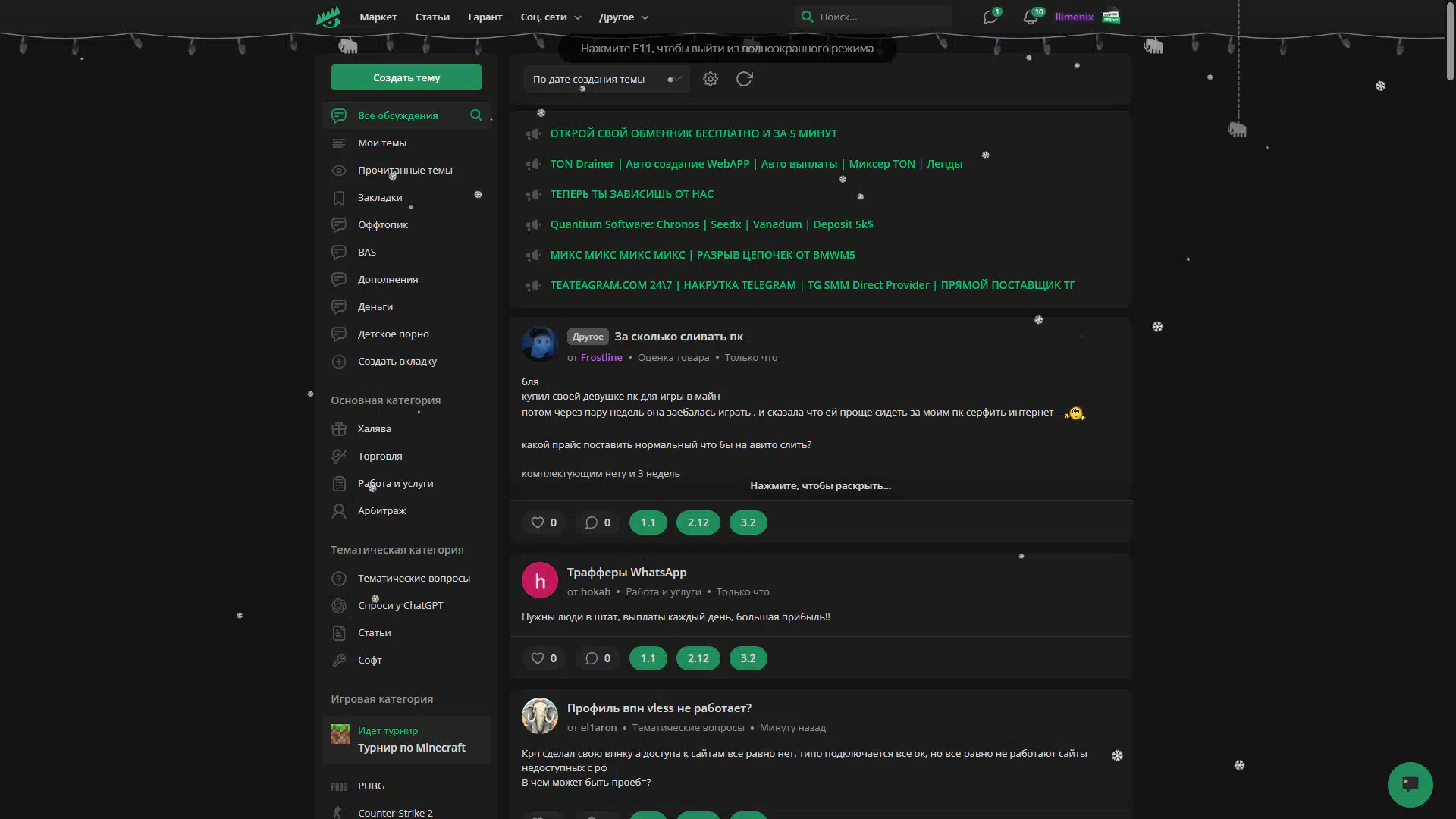Select Закладки in the sidebar
Viewport: 1456px width, 819px height.
380,197
